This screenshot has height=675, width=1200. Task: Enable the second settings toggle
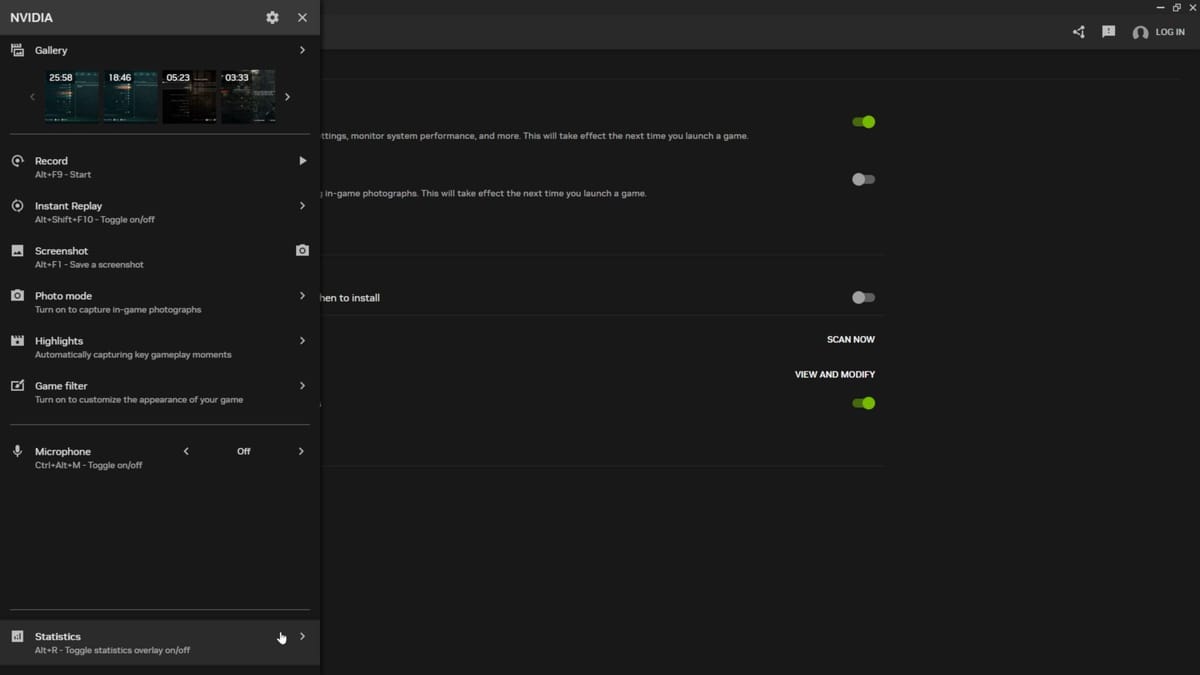pos(862,179)
